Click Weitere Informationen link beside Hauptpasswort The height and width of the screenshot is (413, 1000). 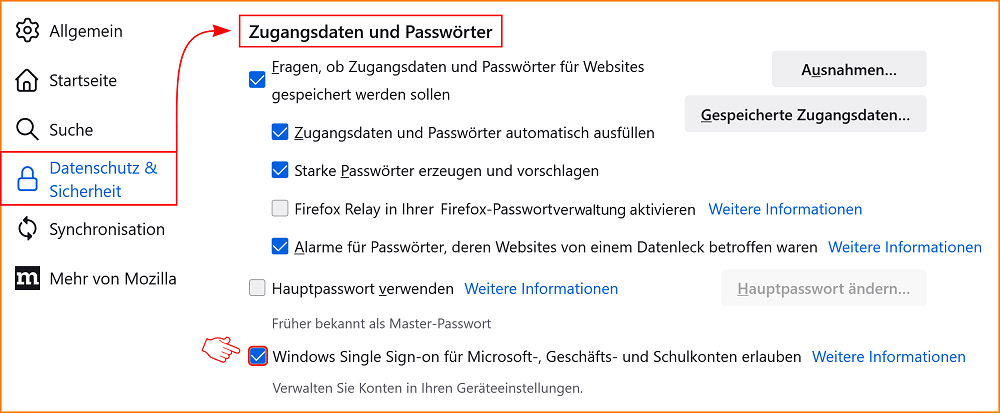coord(541,289)
